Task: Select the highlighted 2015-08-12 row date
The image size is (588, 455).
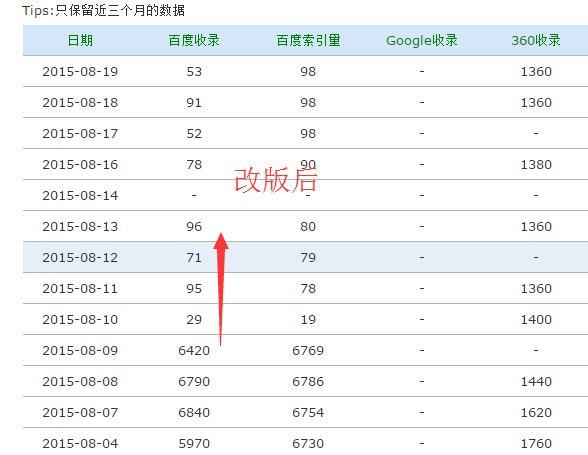Action: coord(80,257)
